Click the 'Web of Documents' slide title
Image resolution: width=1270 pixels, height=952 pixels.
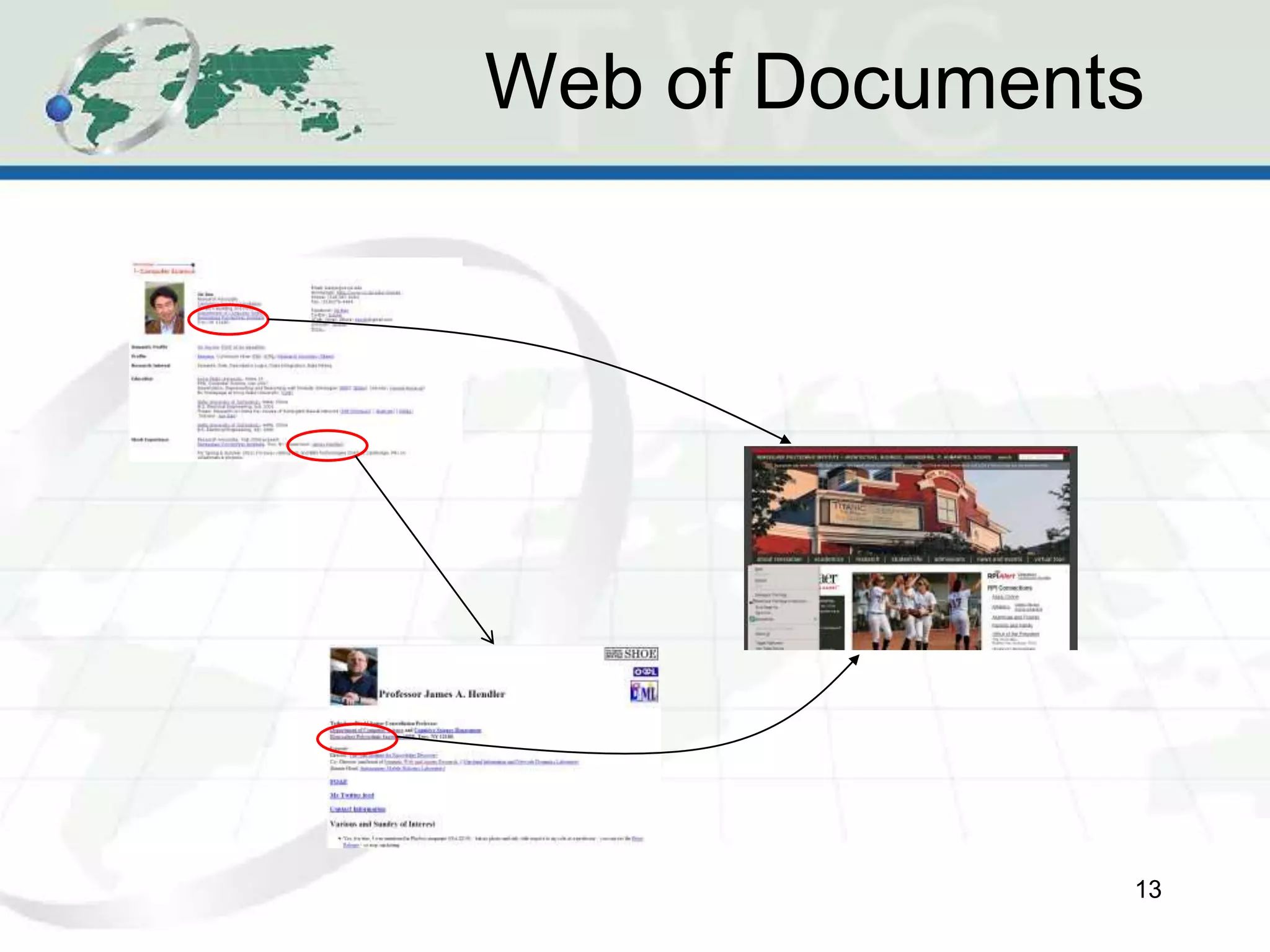[x=814, y=81]
